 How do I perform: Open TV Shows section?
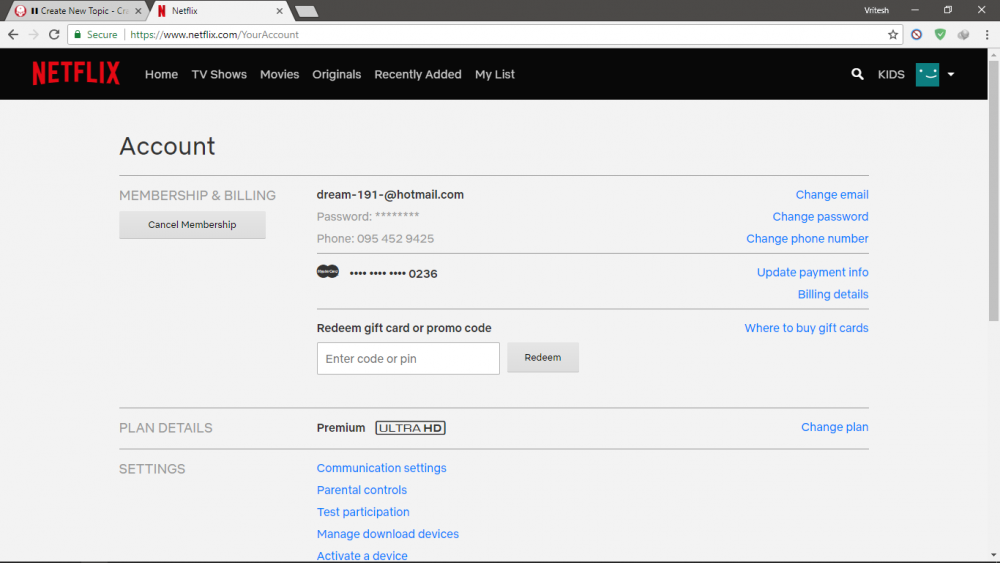click(219, 74)
